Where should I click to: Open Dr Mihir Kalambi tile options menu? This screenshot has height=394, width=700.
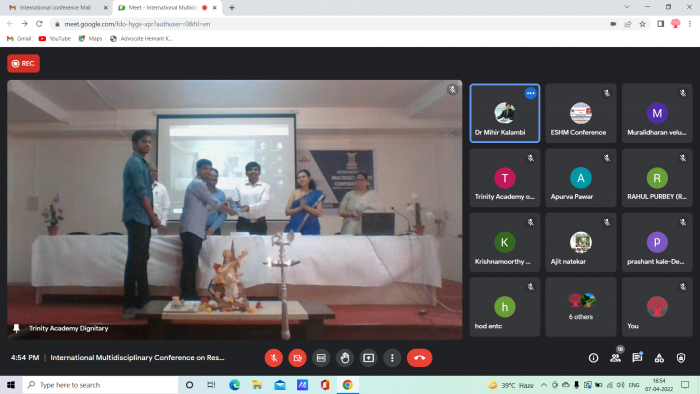click(x=530, y=93)
